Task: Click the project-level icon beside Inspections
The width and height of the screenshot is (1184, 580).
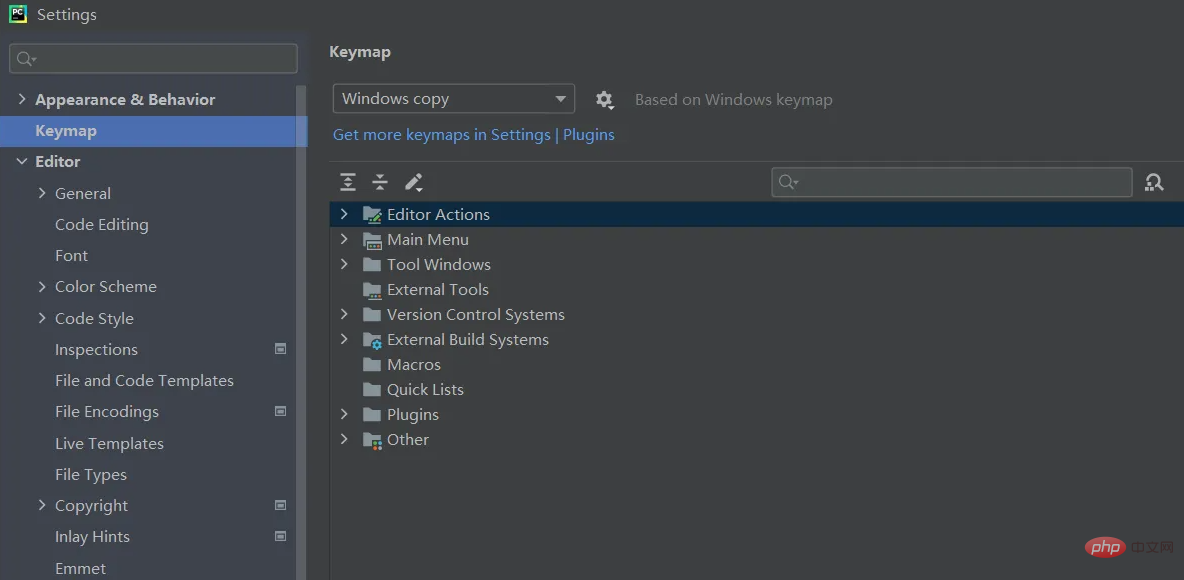Action: (x=280, y=349)
